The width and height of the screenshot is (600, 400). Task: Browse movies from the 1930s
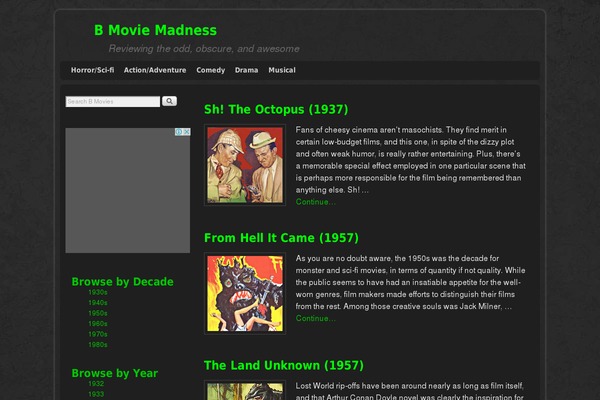tap(98, 292)
